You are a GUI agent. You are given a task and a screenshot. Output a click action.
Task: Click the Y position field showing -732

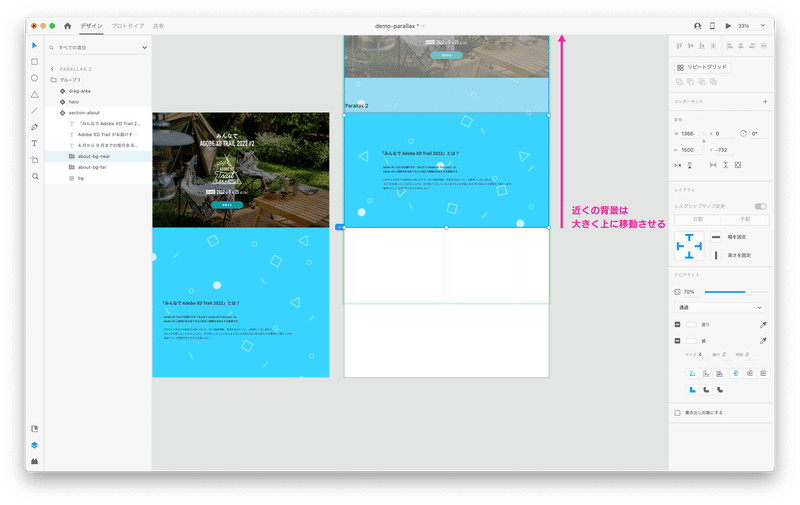[x=726, y=150]
